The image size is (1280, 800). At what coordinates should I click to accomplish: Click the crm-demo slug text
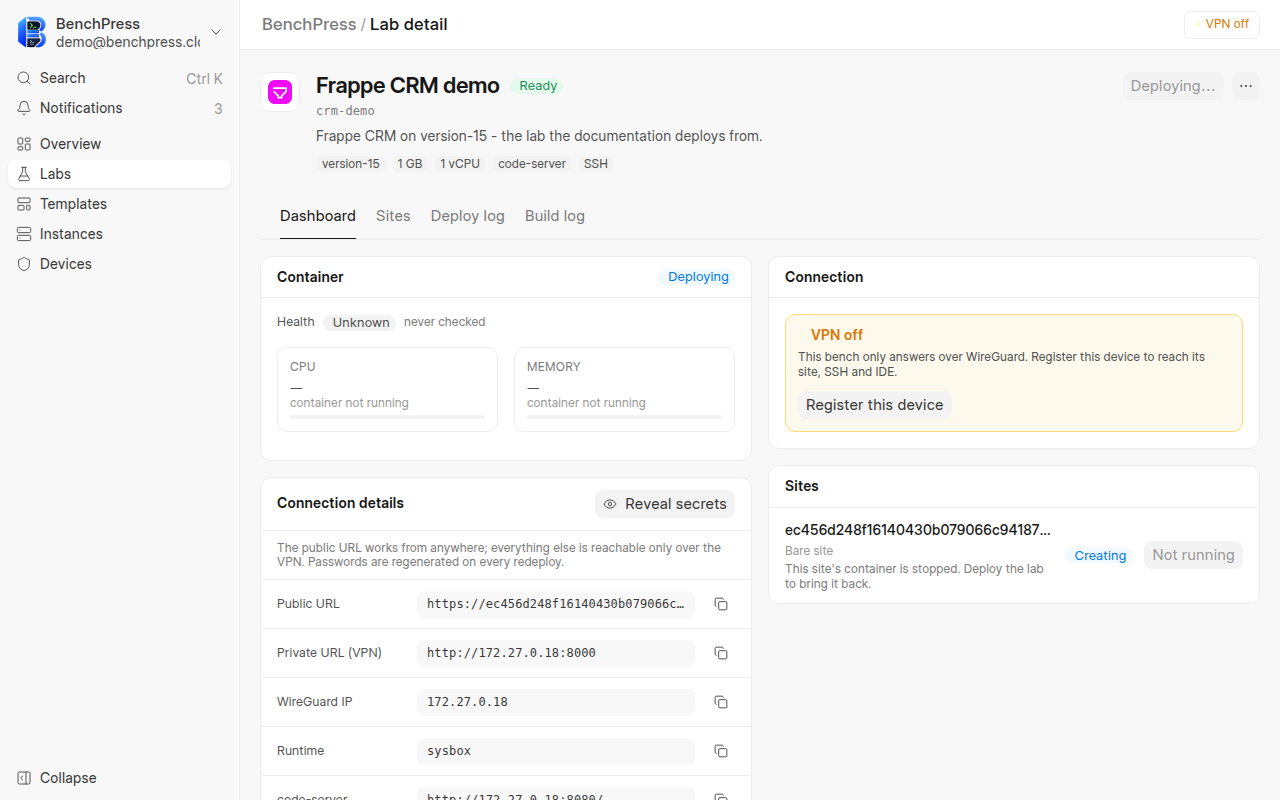(345, 111)
